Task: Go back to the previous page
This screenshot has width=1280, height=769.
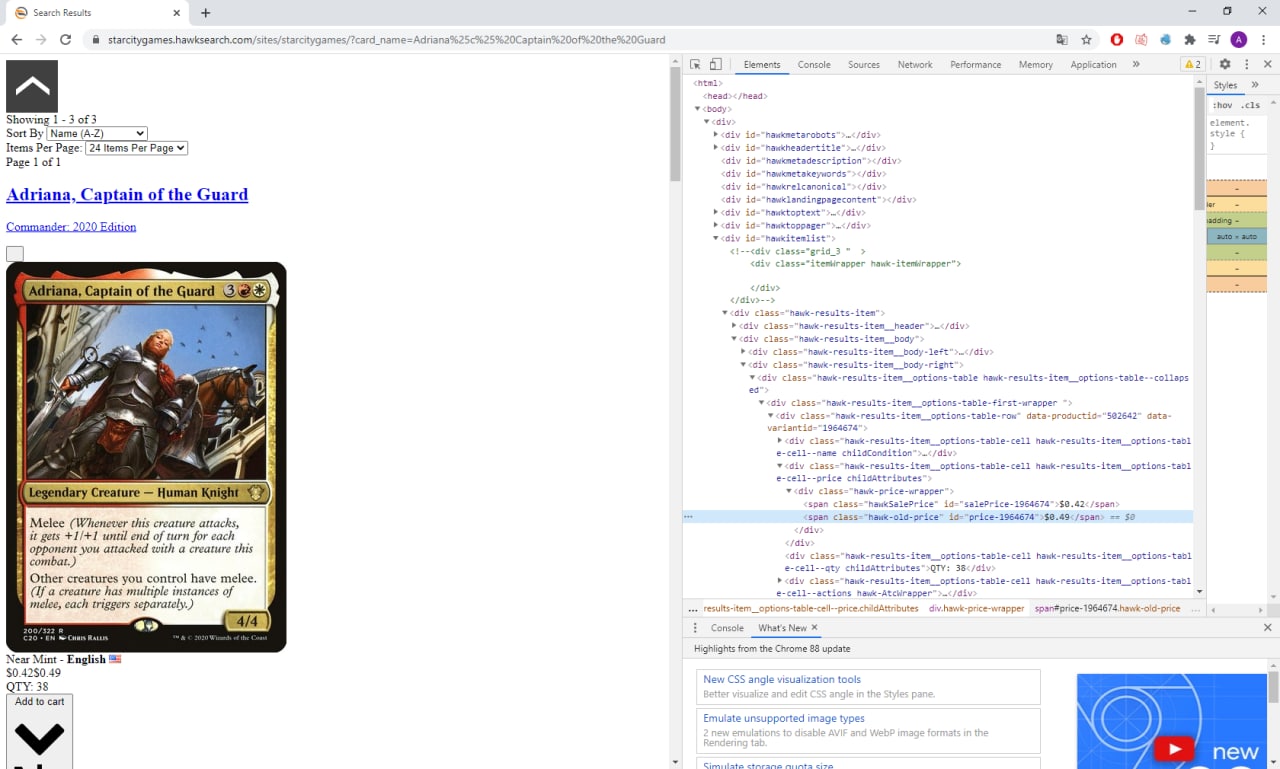Action: [17, 40]
